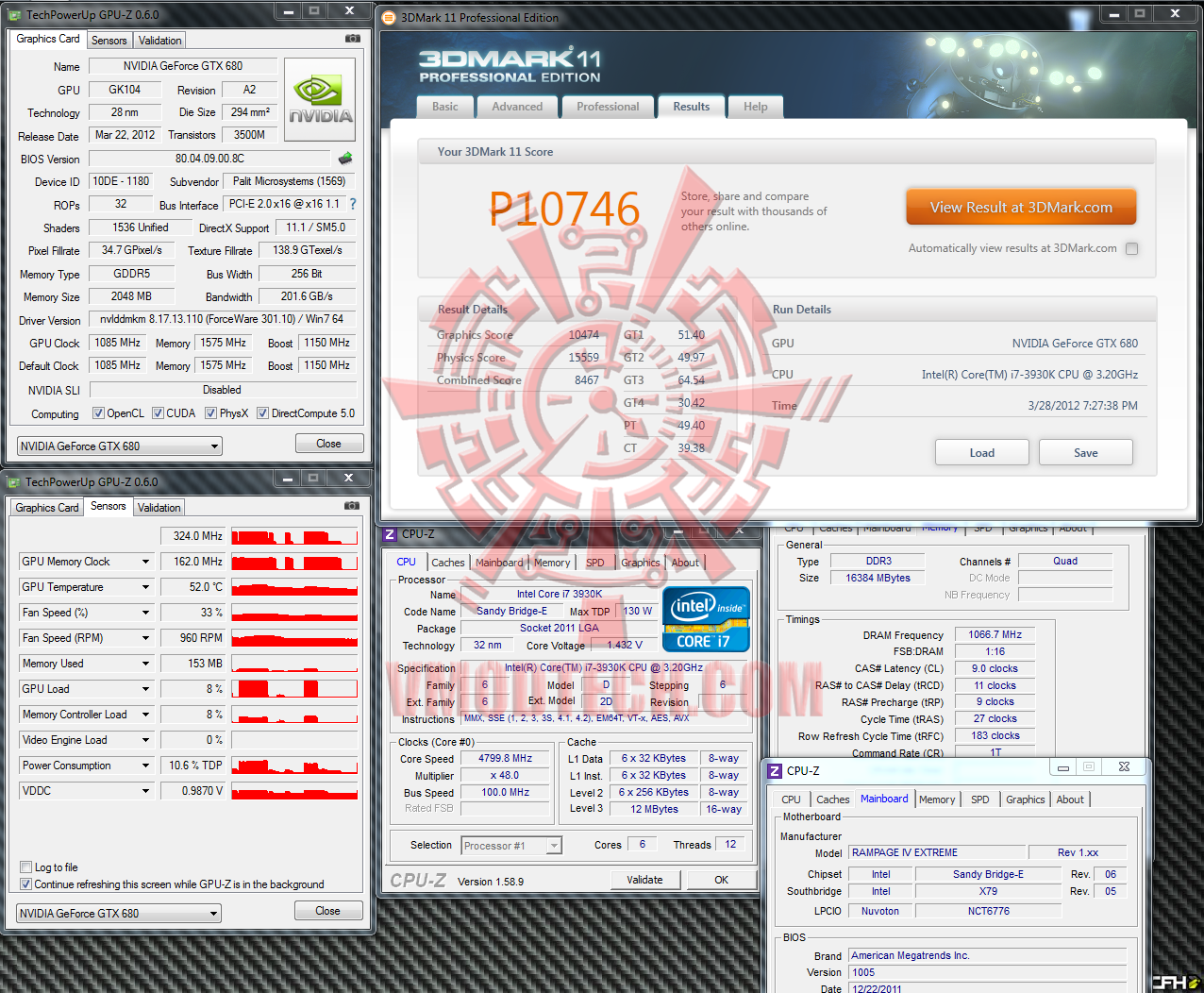Toggle the OpenCL checkbox

pos(98,413)
